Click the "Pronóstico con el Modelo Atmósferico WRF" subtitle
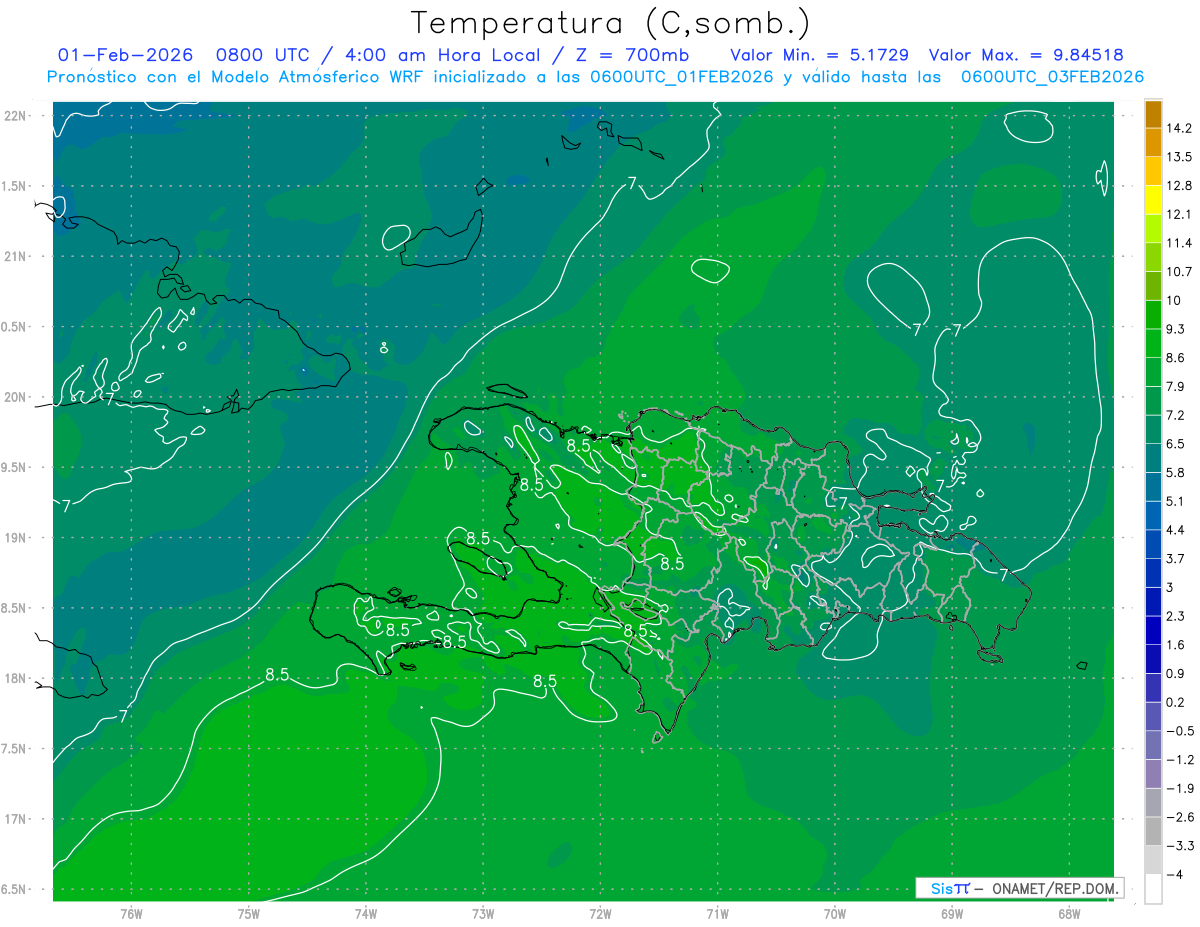1200x927 pixels. (x=236, y=77)
